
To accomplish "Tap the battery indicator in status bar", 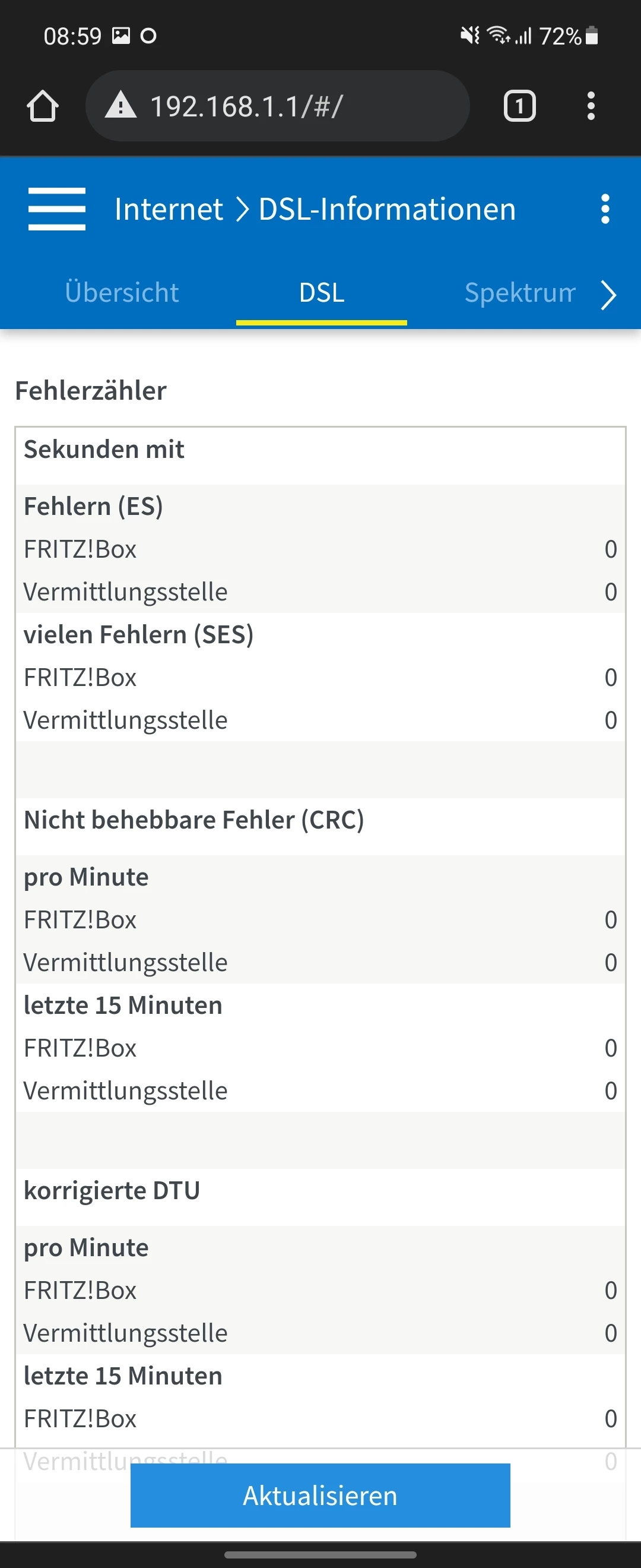I will pyautogui.click(x=591, y=36).
